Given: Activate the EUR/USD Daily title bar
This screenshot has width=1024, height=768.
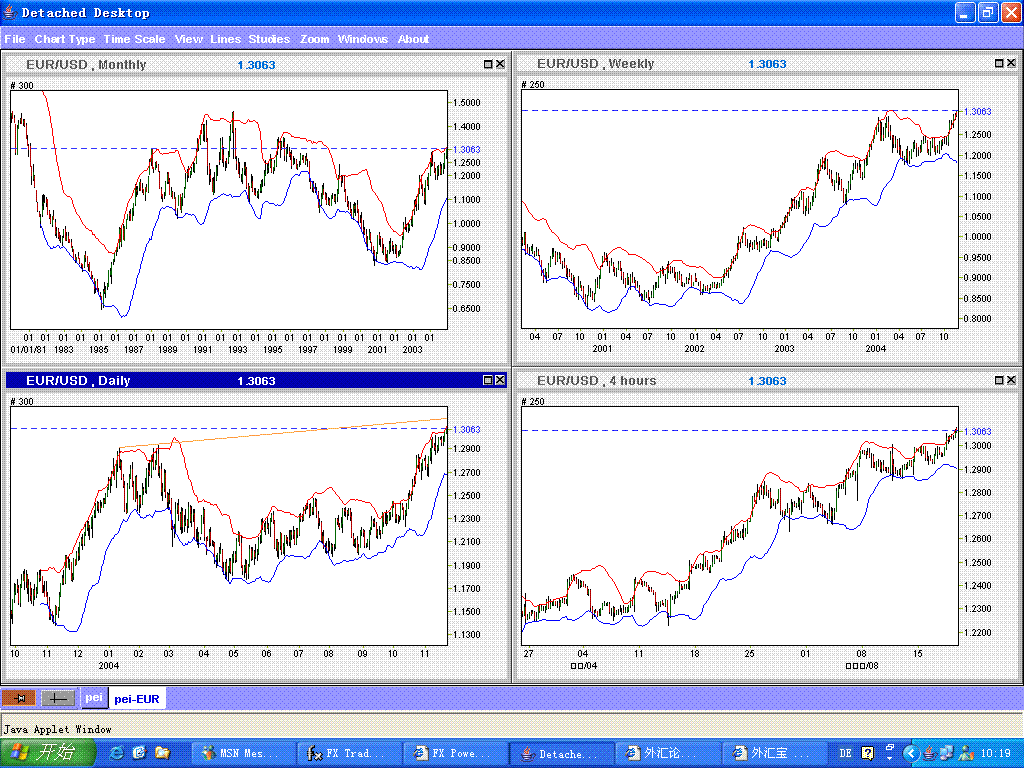Looking at the screenshot, I should coord(256,380).
